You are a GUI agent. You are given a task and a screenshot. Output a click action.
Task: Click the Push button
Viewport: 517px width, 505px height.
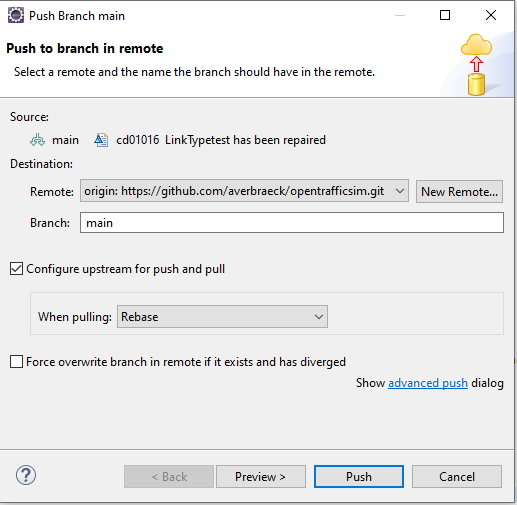(x=359, y=477)
